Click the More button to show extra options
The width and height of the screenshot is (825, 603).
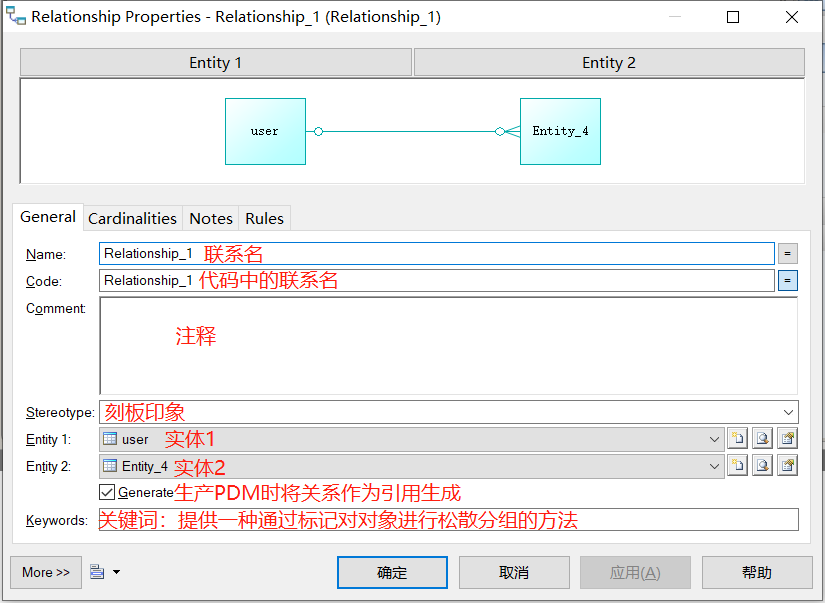click(x=45, y=572)
